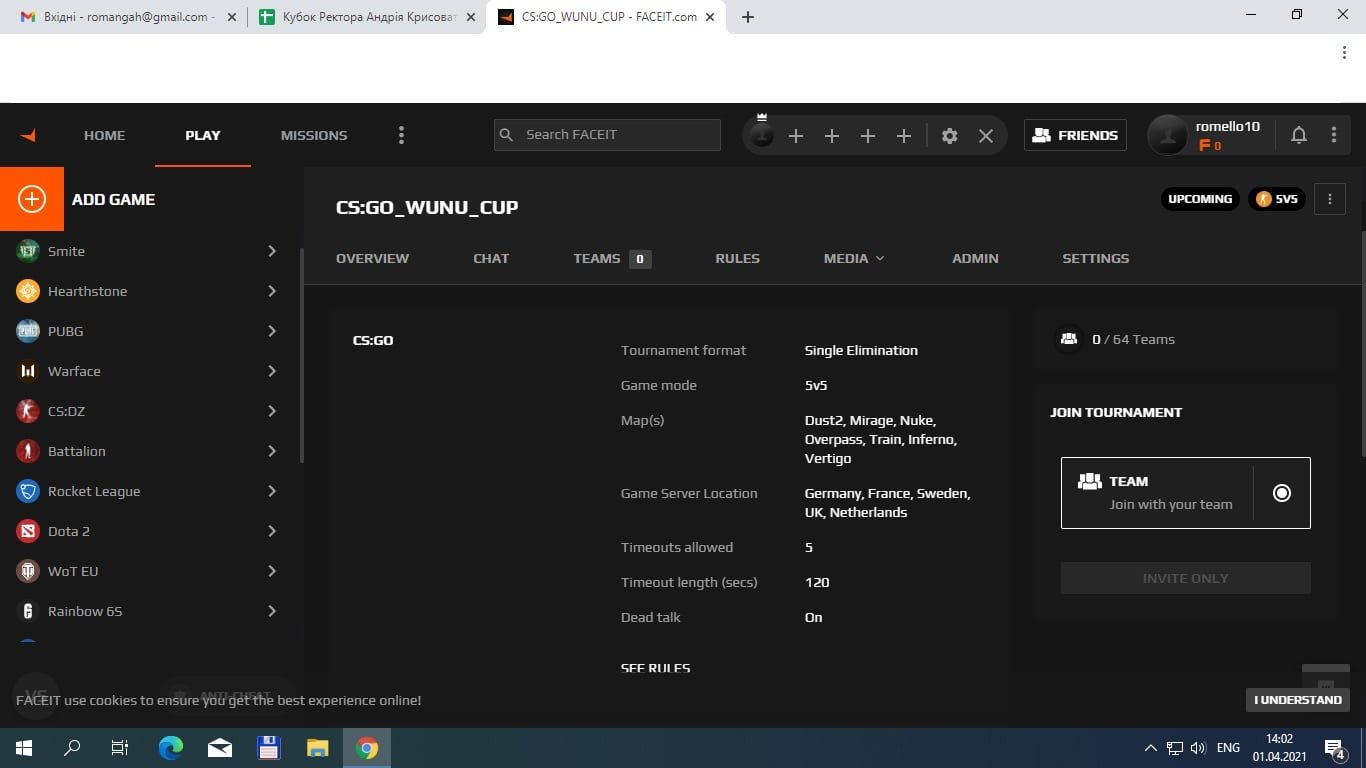Open the MEDIA dropdown tab

click(854, 258)
